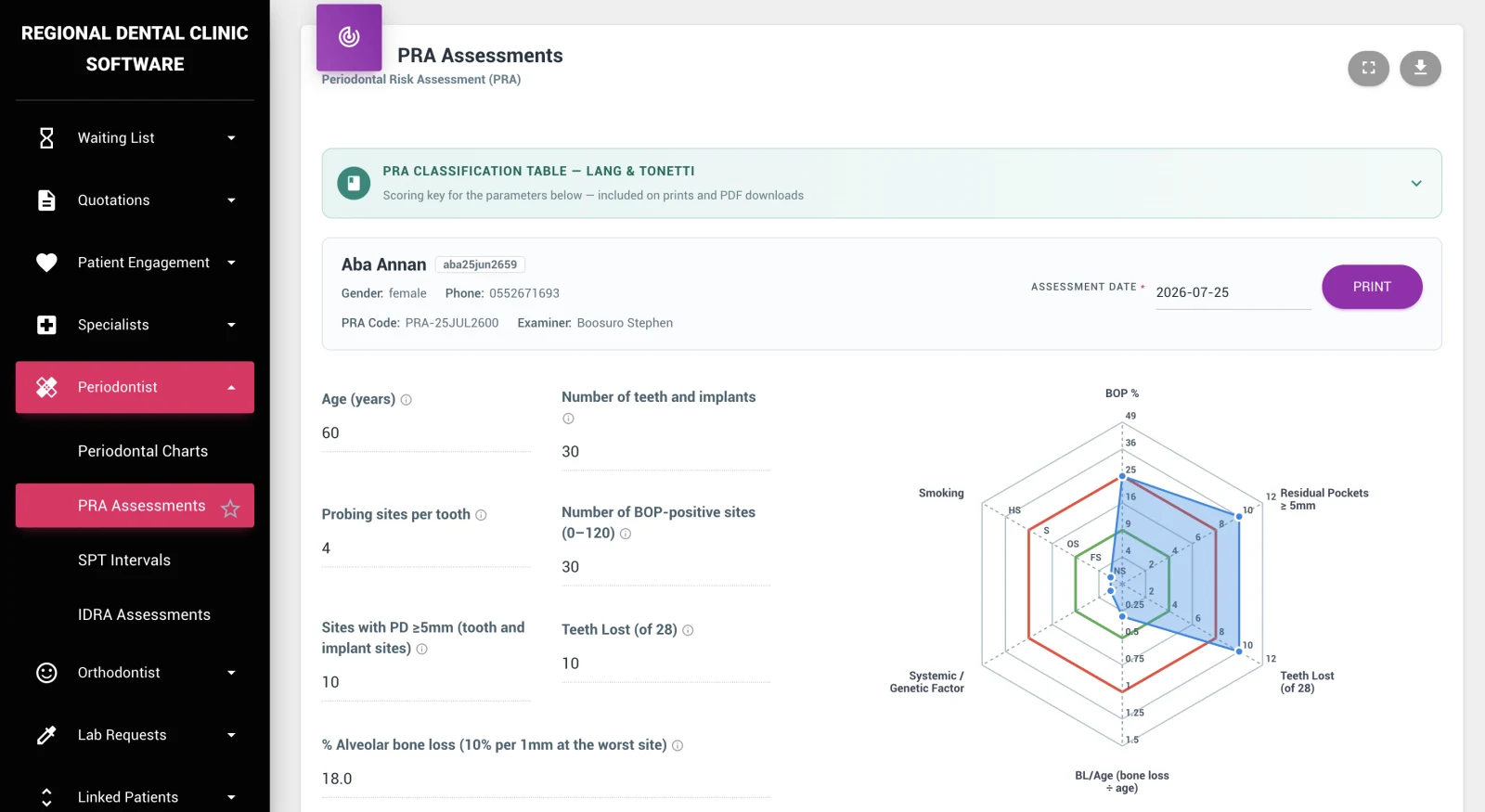Expand the Orthodontist menu arrow

coord(231,673)
